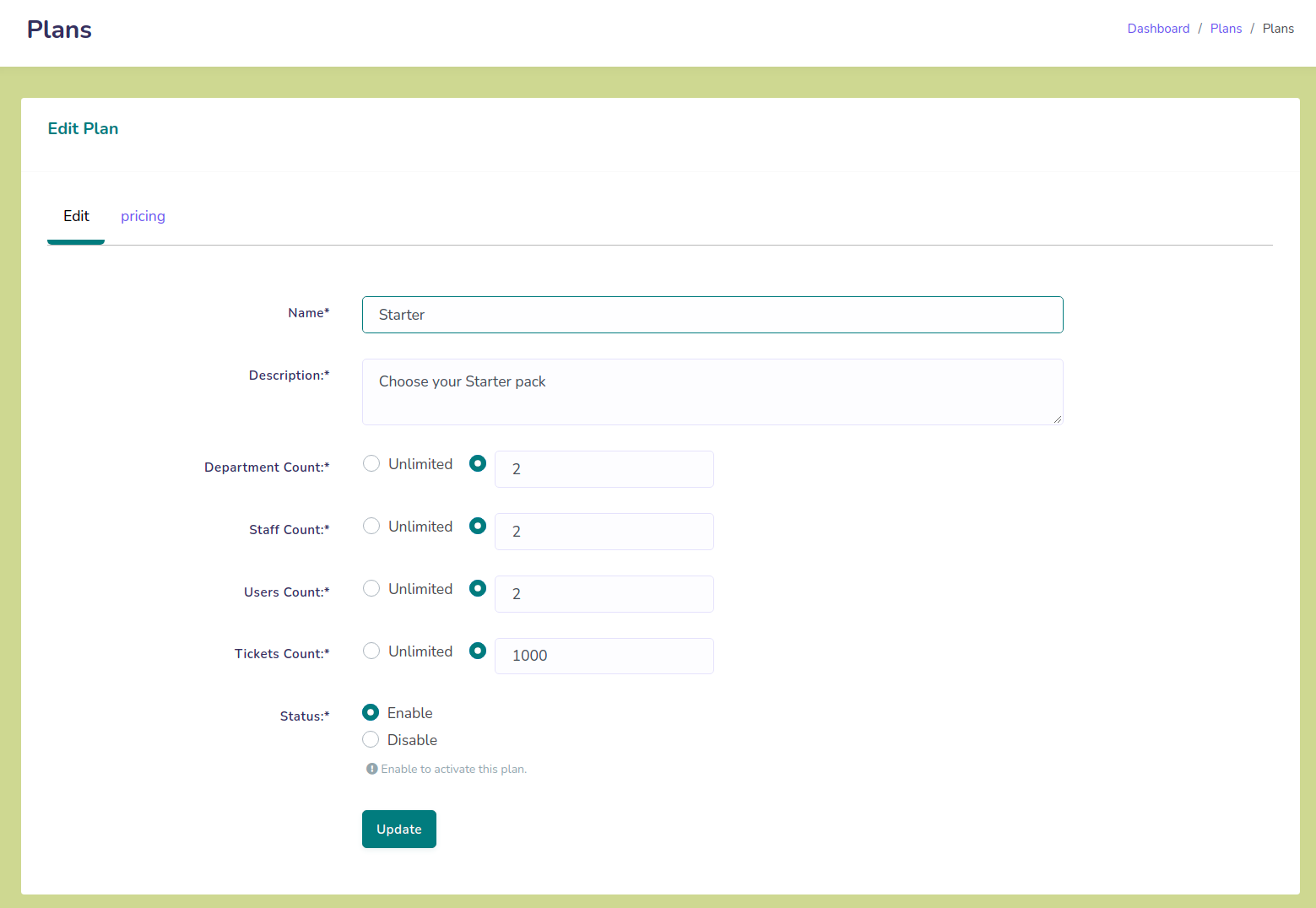Select Unlimited for Staff Count
This screenshot has height=908, width=1316.
click(371, 526)
